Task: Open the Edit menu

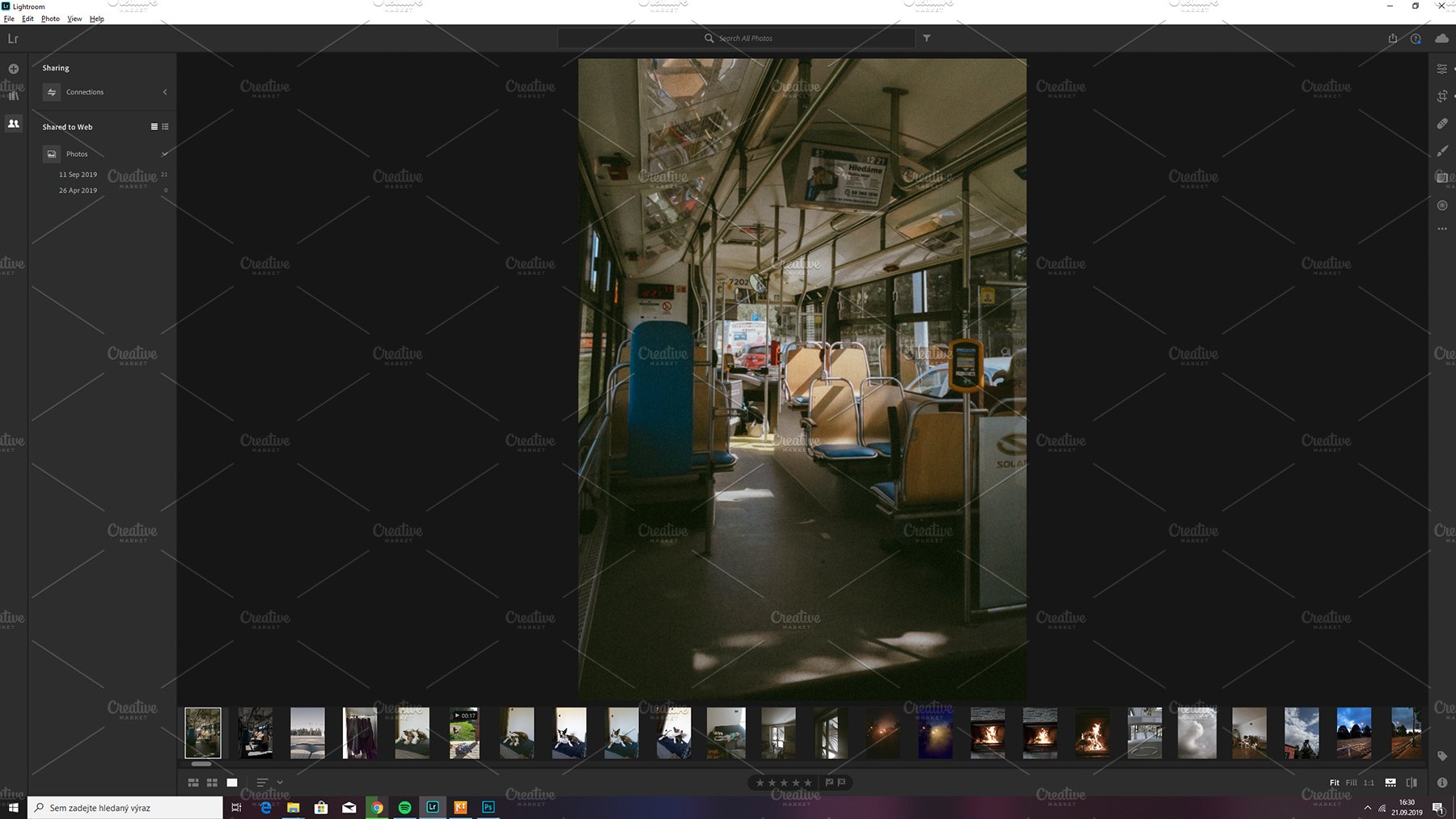Action: click(x=28, y=19)
